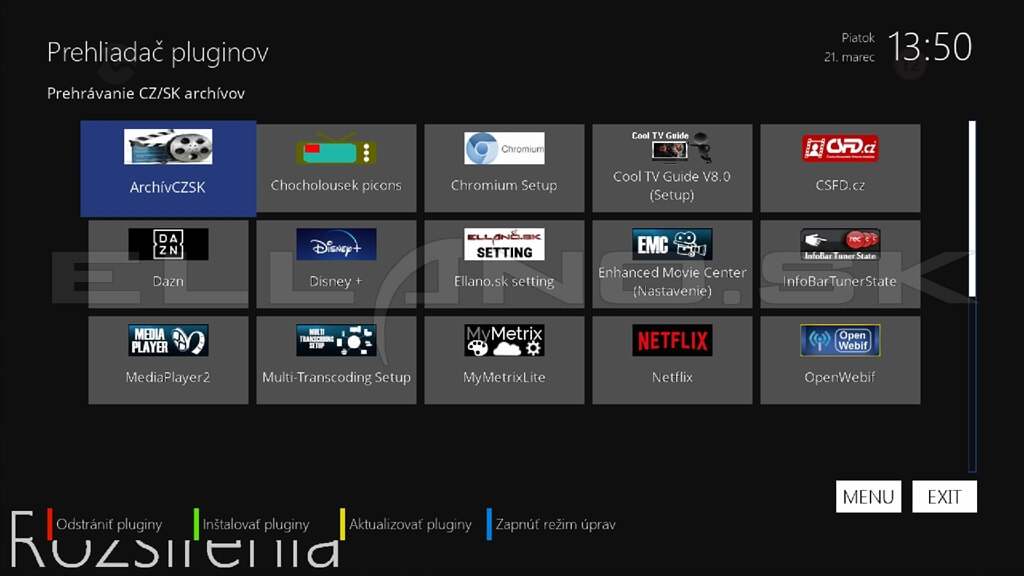Click the MENU button
Image resolution: width=1024 pixels, height=576 pixels.
(868, 496)
